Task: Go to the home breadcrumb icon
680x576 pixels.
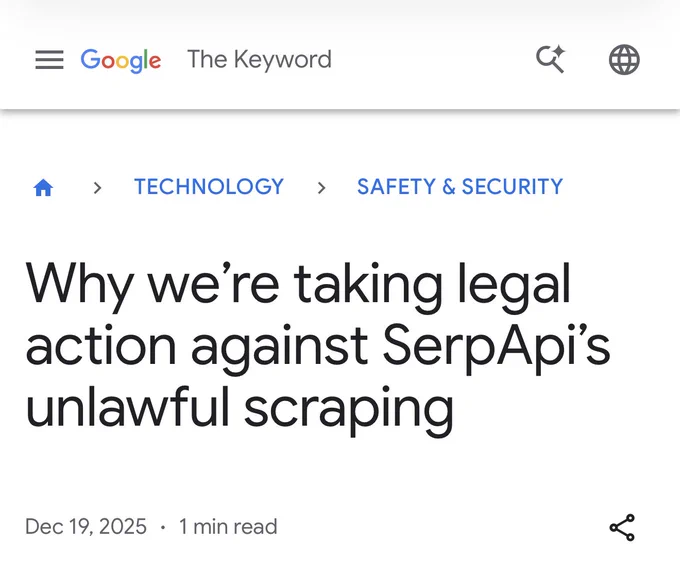Action: tap(43, 187)
